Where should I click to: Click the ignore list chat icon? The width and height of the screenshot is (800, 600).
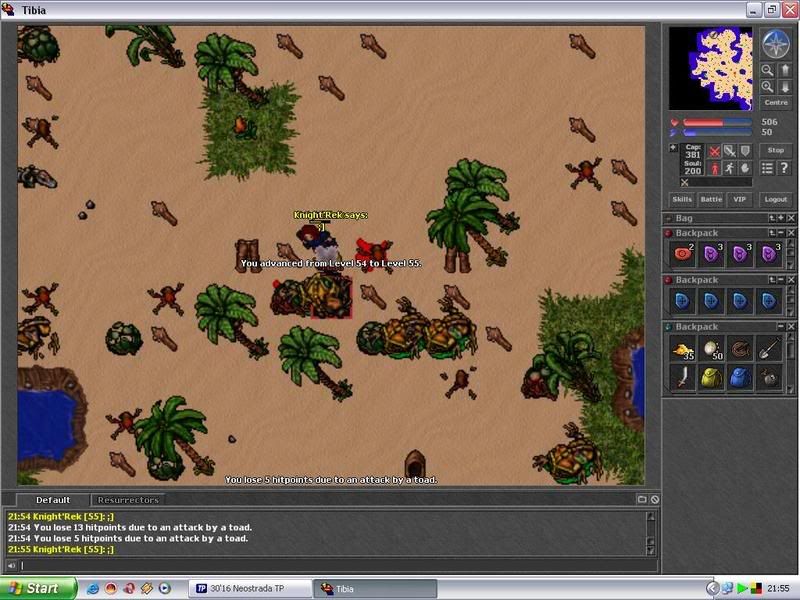(655, 499)
